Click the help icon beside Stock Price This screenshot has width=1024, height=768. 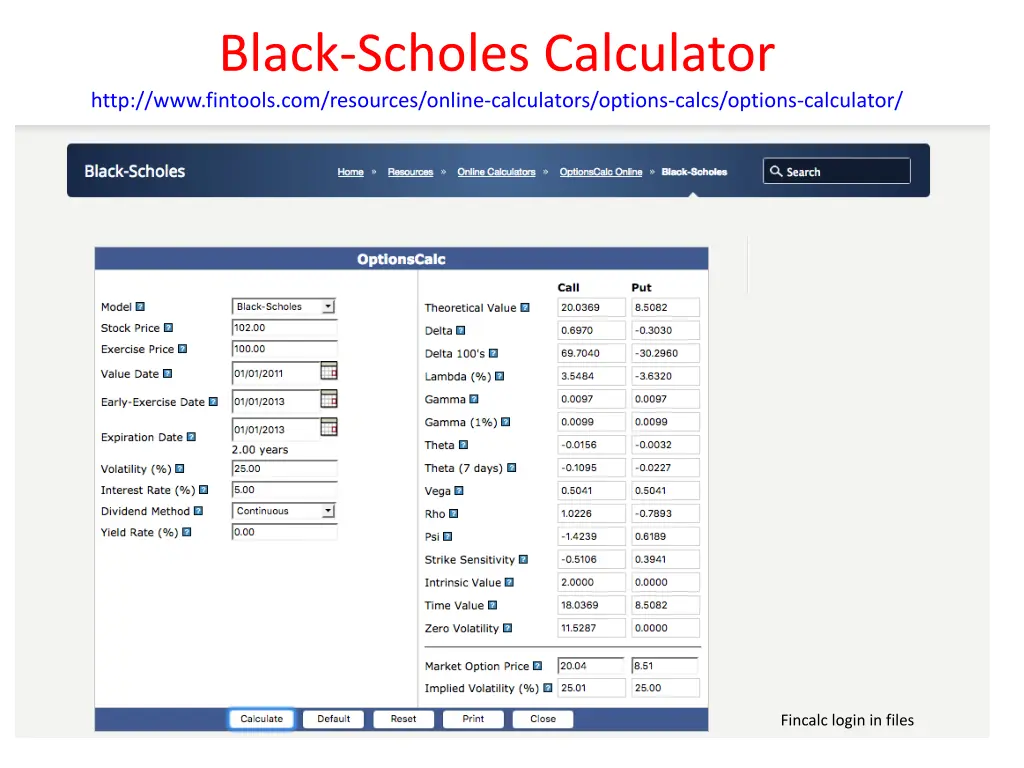pyautogui.click(x=168, y=328)
